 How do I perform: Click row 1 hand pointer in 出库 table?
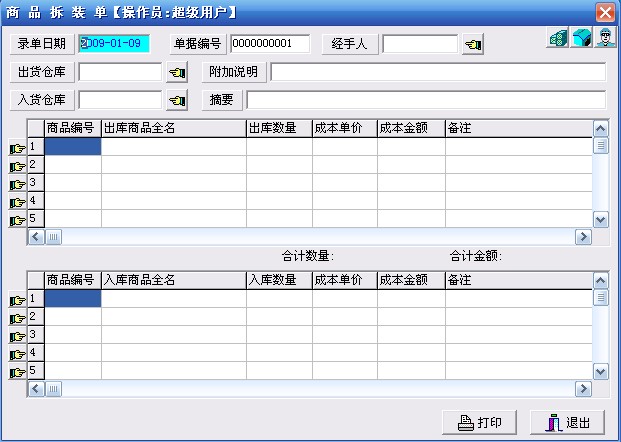tap(17, 148)
